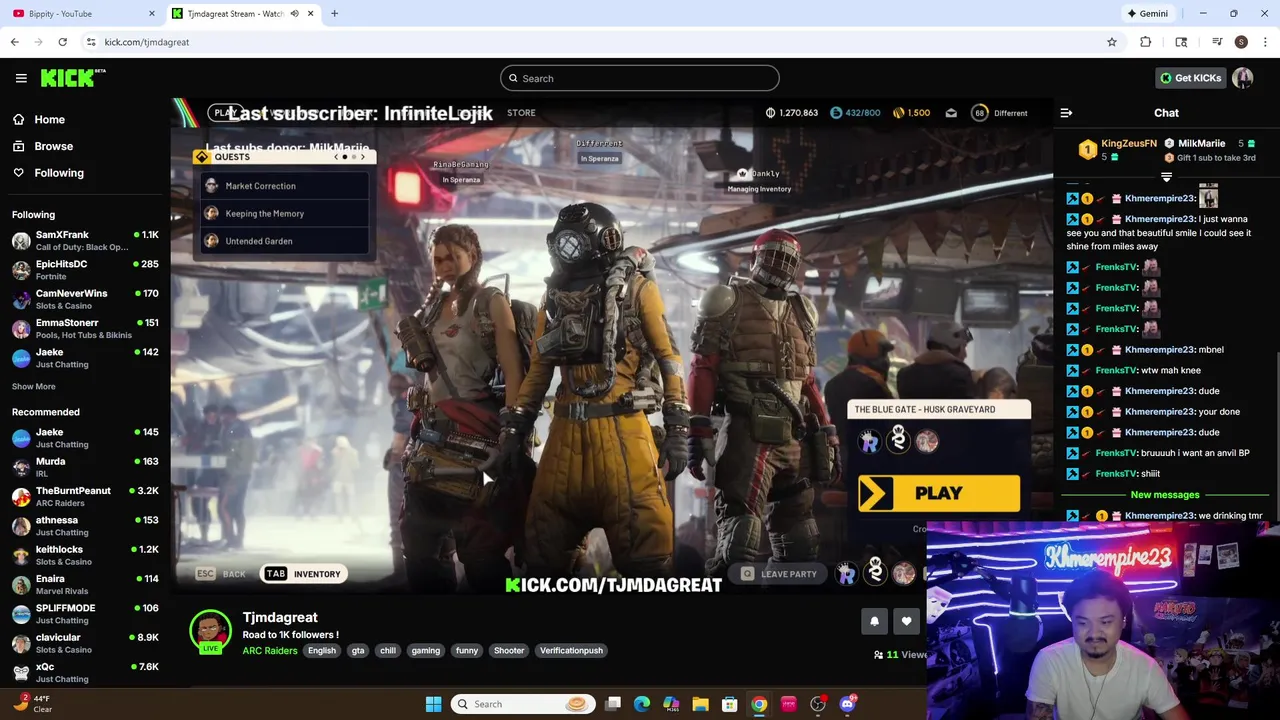Go to Home in the sidebar
Image resolution: width=1280 pixels, height=720 pixels.
coord(49,119)
